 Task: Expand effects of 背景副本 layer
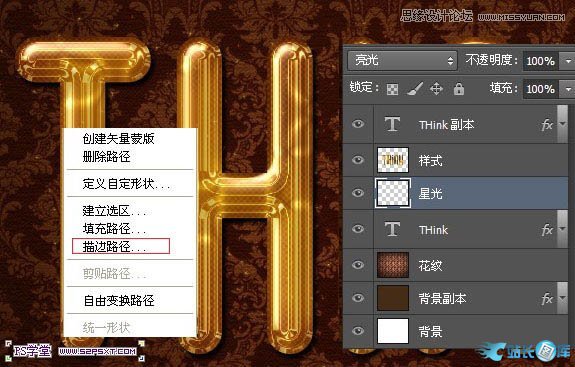click(x=562, y=298)
